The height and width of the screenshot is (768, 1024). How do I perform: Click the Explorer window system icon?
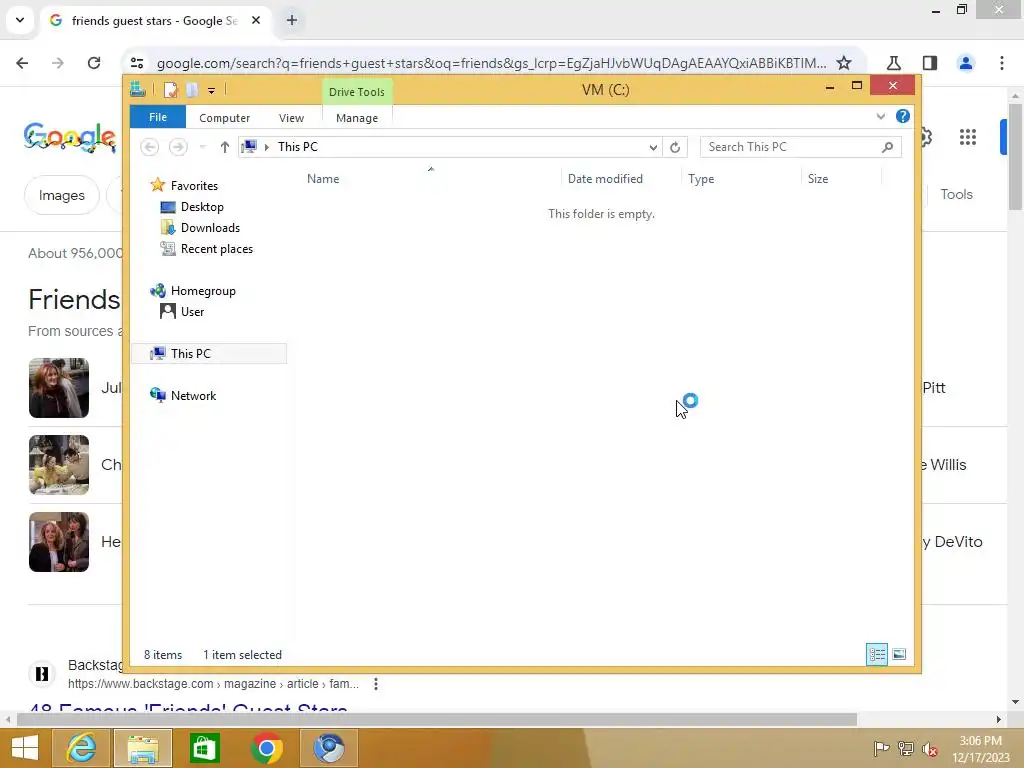click(x=138, y=89)
